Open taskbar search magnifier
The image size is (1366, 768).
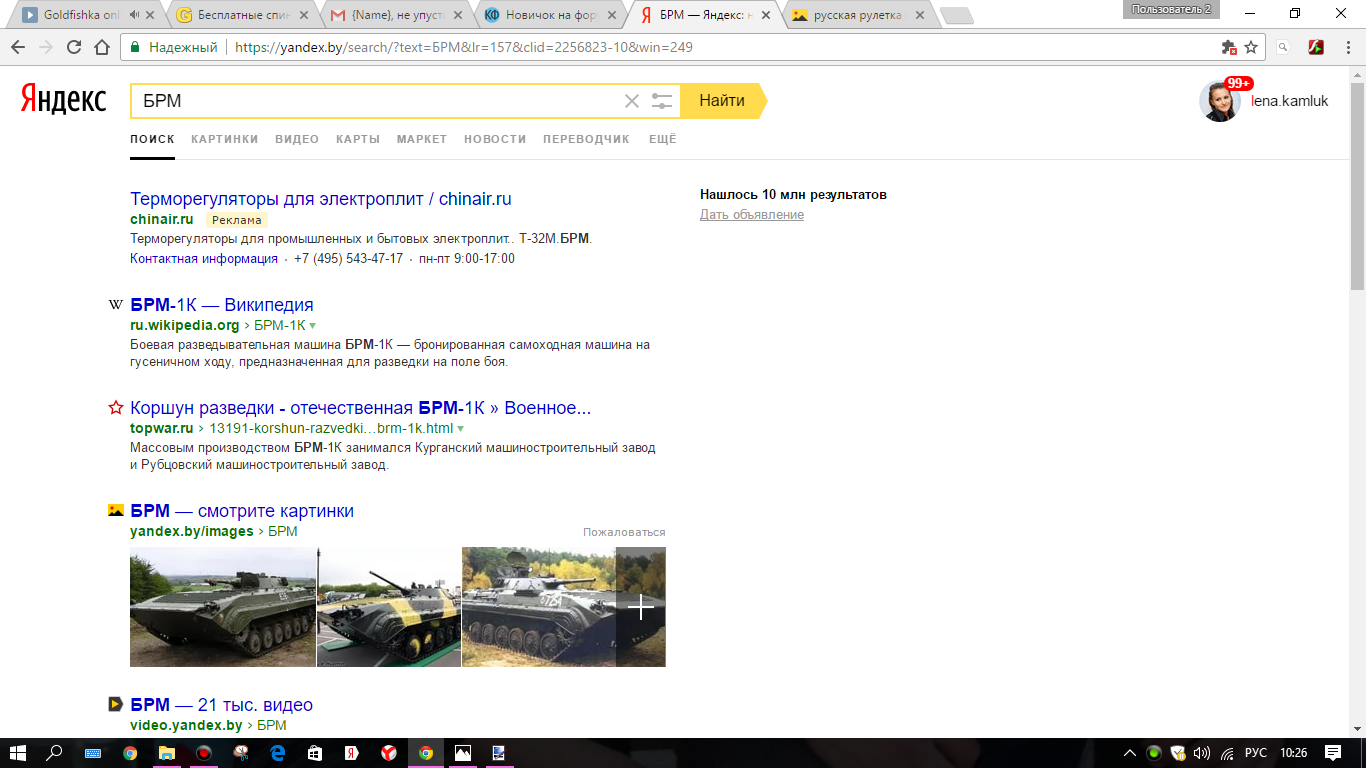(55, 753)
